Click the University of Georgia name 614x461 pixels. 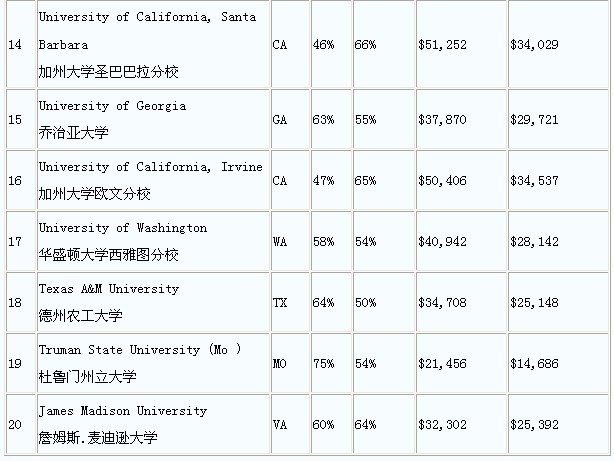click(112, 106)
